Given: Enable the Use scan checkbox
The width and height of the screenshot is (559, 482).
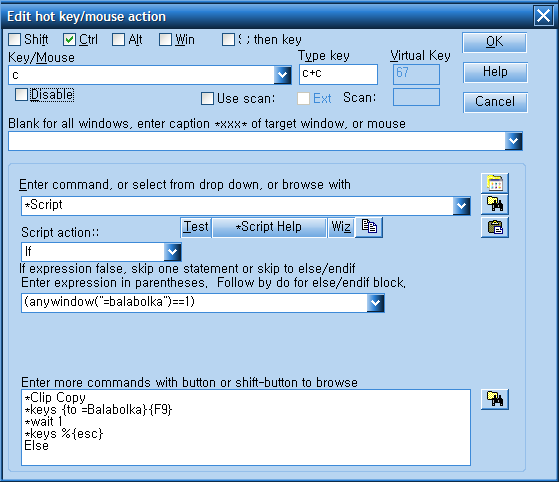Looking at the screenshot, I should pyautogui.click(x=207, y=98).
